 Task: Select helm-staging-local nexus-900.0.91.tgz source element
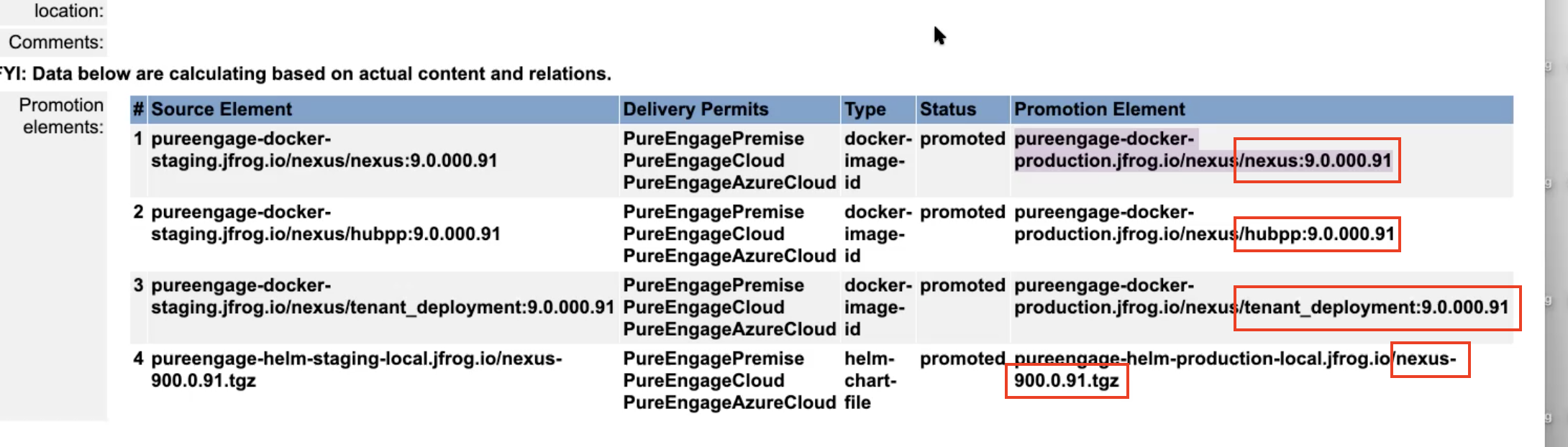(x=356, y=369)
